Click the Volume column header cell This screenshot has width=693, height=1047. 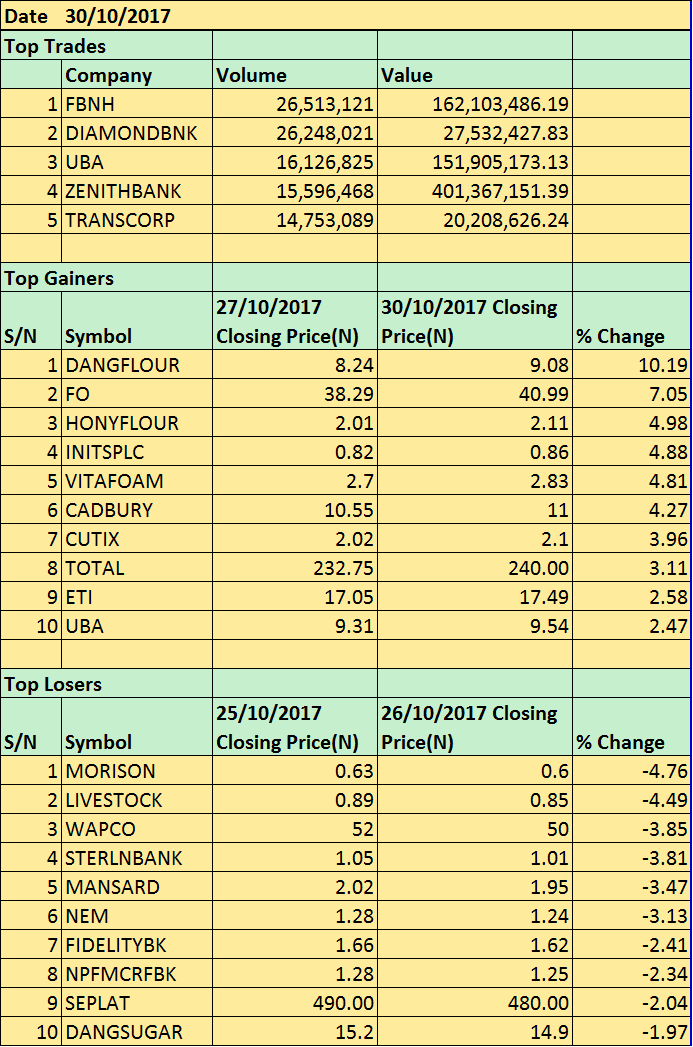tap(294, 75)
